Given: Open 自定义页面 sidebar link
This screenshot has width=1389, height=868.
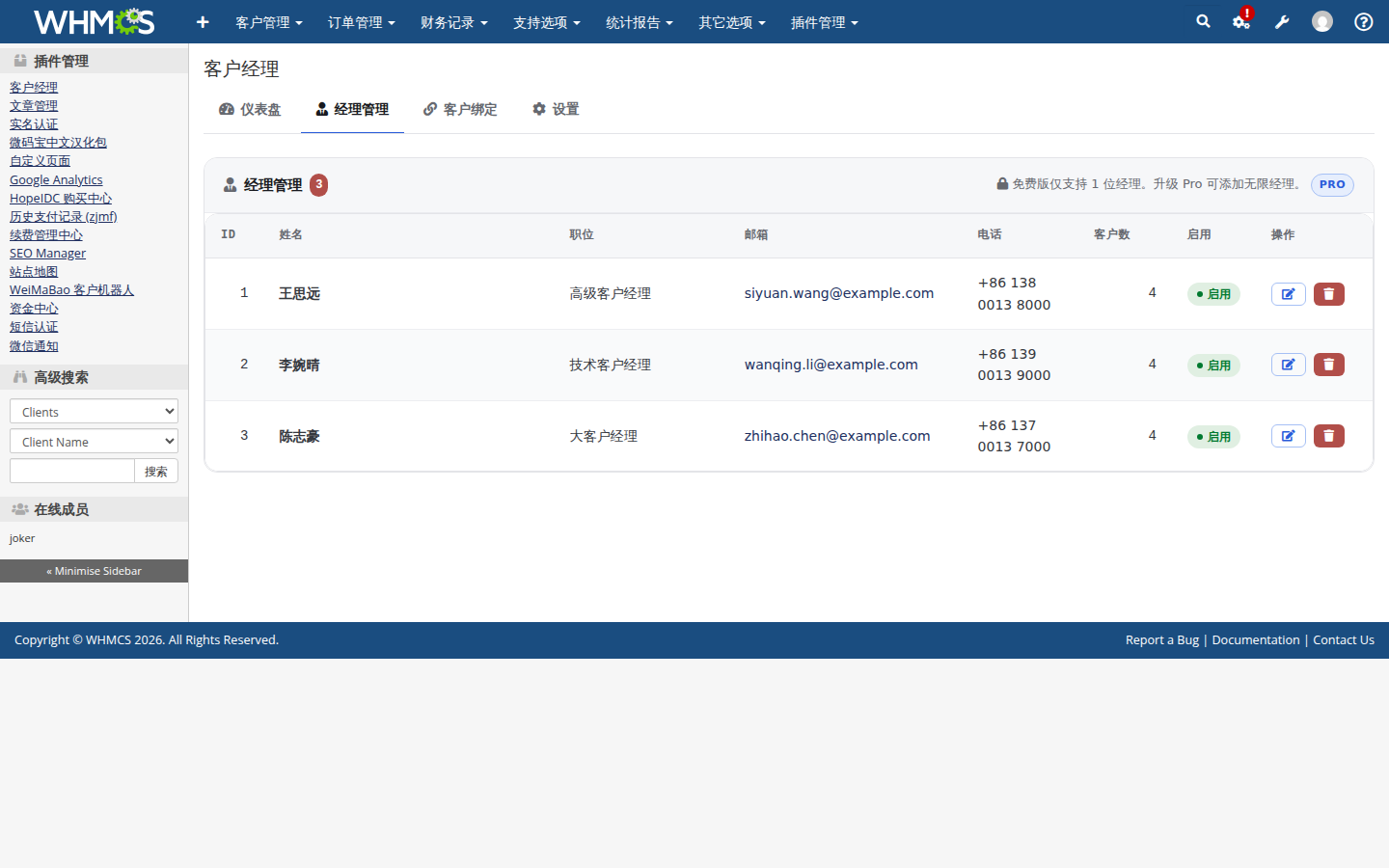Looking at the screenshot, I should pos(40,161).
